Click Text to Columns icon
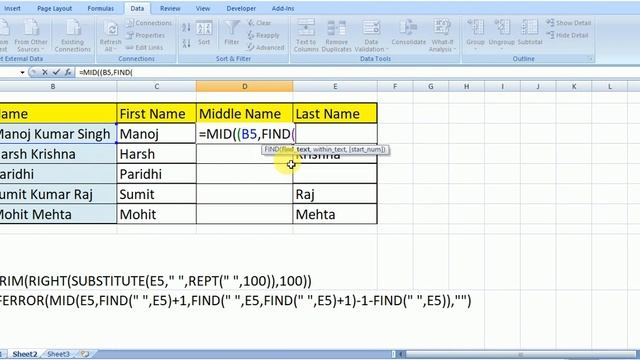The image size is (640, 360). (306, 36)
